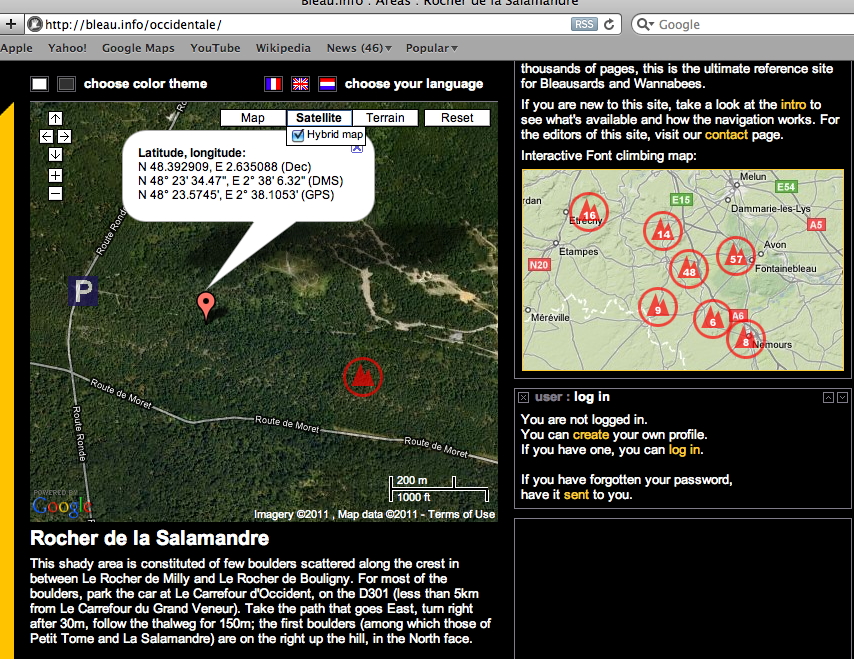Click the log in link

(685, 449)
